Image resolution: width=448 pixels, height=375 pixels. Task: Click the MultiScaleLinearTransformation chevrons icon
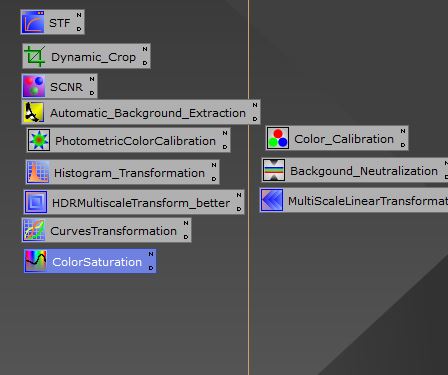tap(272, 200)
